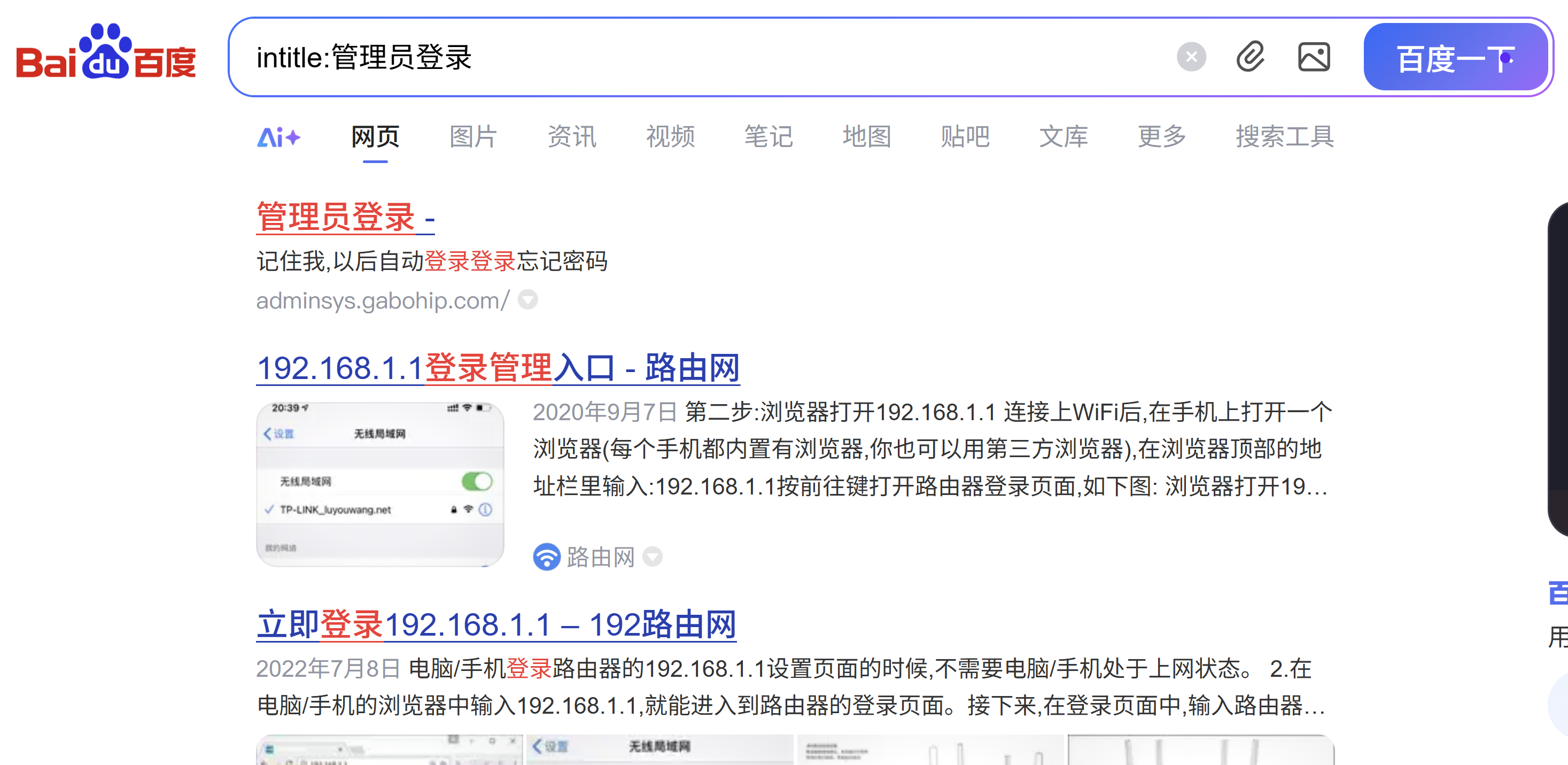Open the 地图 tab
This screenshot has width=1568, height=765.
click(866, 136)
